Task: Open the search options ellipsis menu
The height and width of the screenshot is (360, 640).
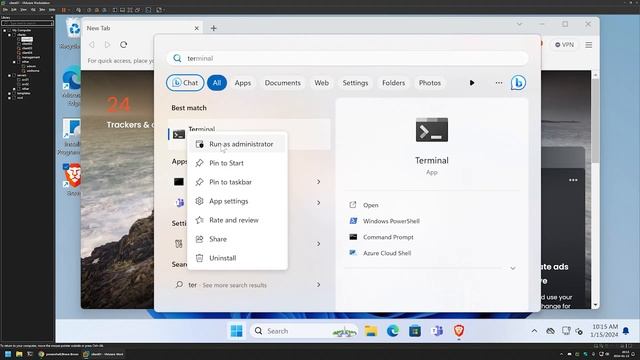Action: pos(499,83)
